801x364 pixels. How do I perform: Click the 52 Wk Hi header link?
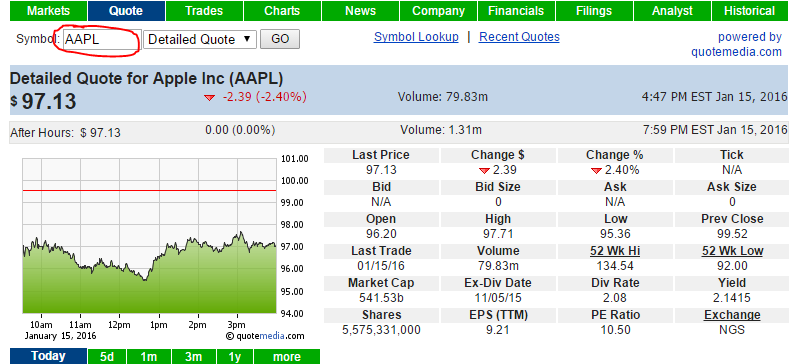coord(615,251)
